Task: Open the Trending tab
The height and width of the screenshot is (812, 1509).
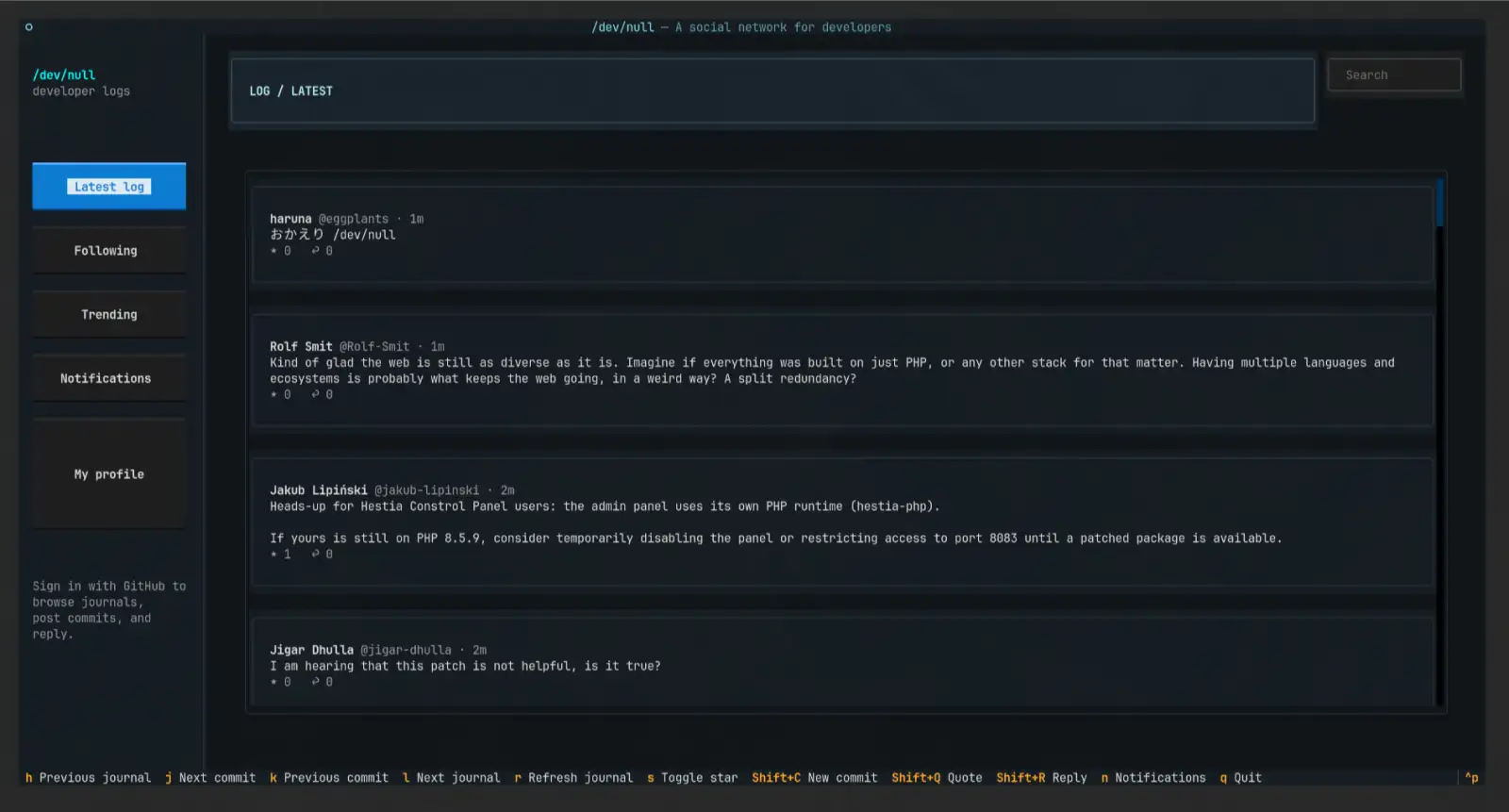Action: pos(109,315)
